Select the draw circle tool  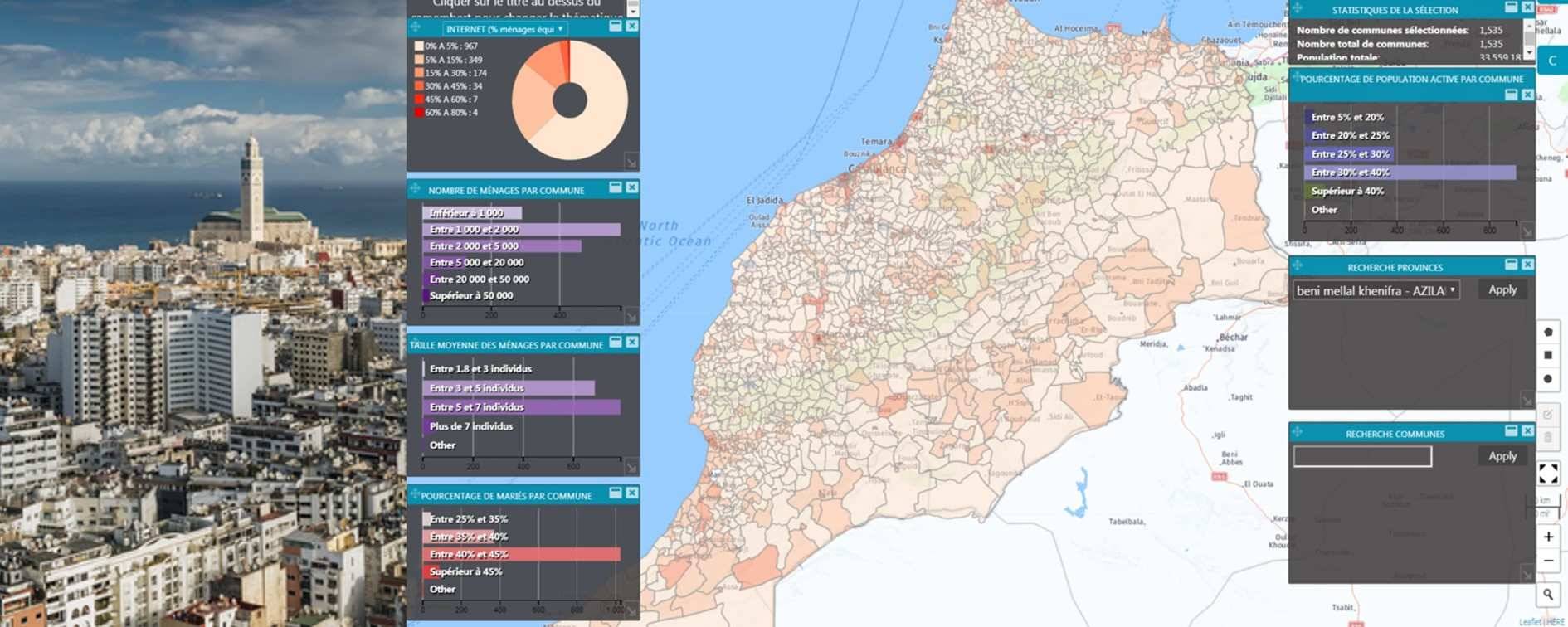coord(1548,379)
